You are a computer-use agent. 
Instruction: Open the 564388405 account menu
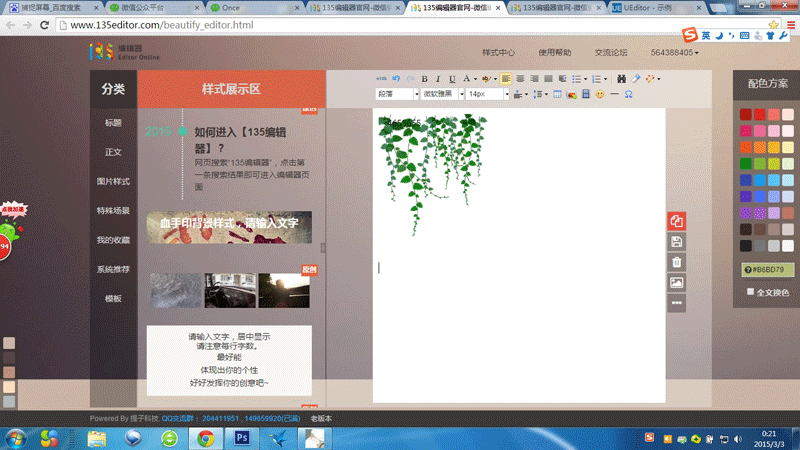coord(674,53)
